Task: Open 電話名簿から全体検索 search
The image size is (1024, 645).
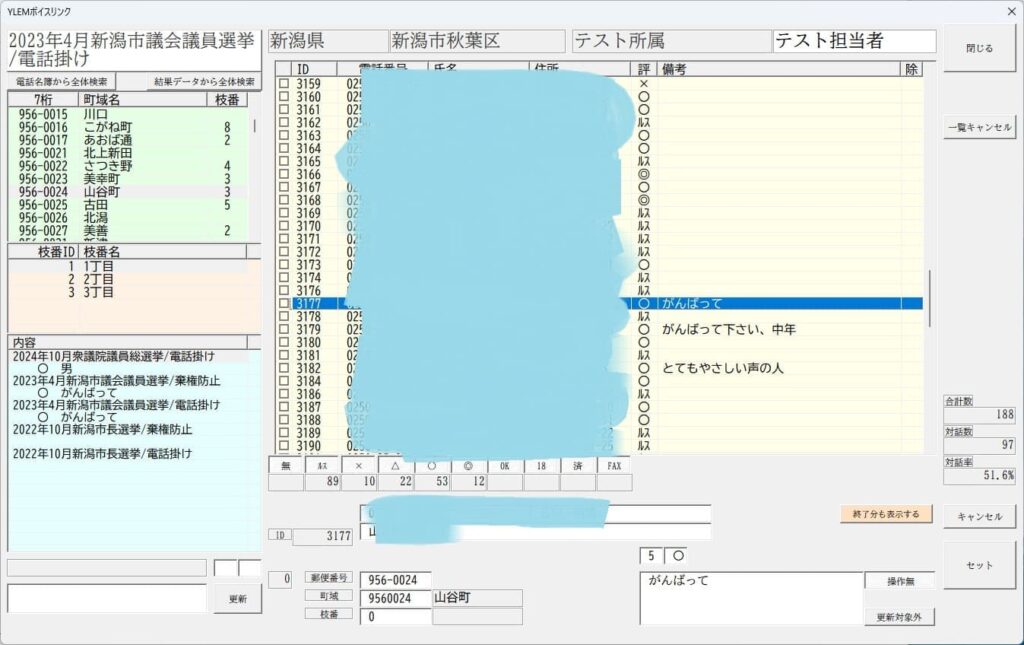Action: pos(62,81)
